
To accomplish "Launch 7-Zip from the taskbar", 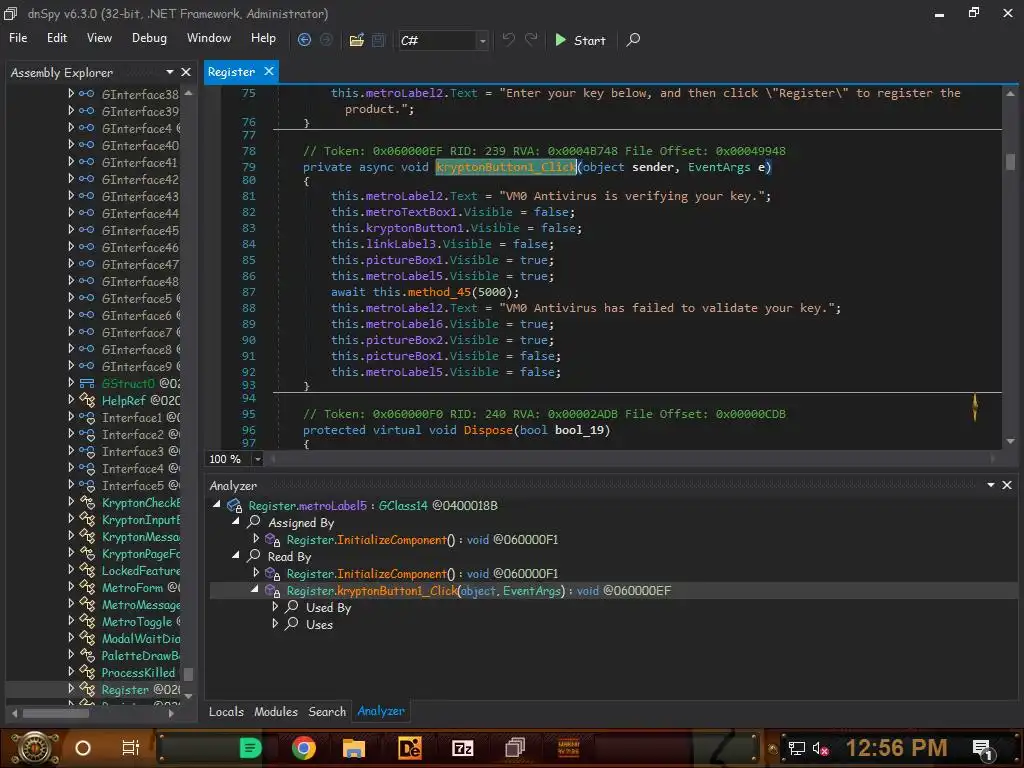I will (463, 747).
